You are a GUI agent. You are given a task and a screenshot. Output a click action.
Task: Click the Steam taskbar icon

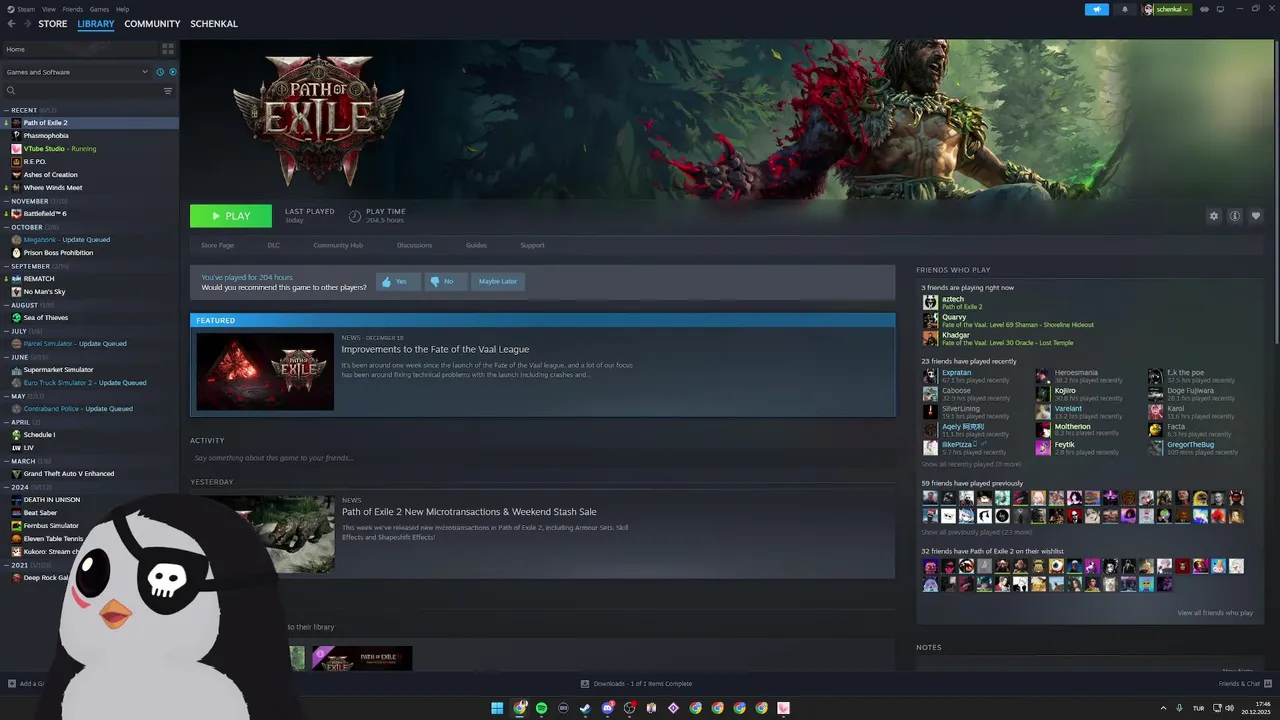(x=585, y=708)
